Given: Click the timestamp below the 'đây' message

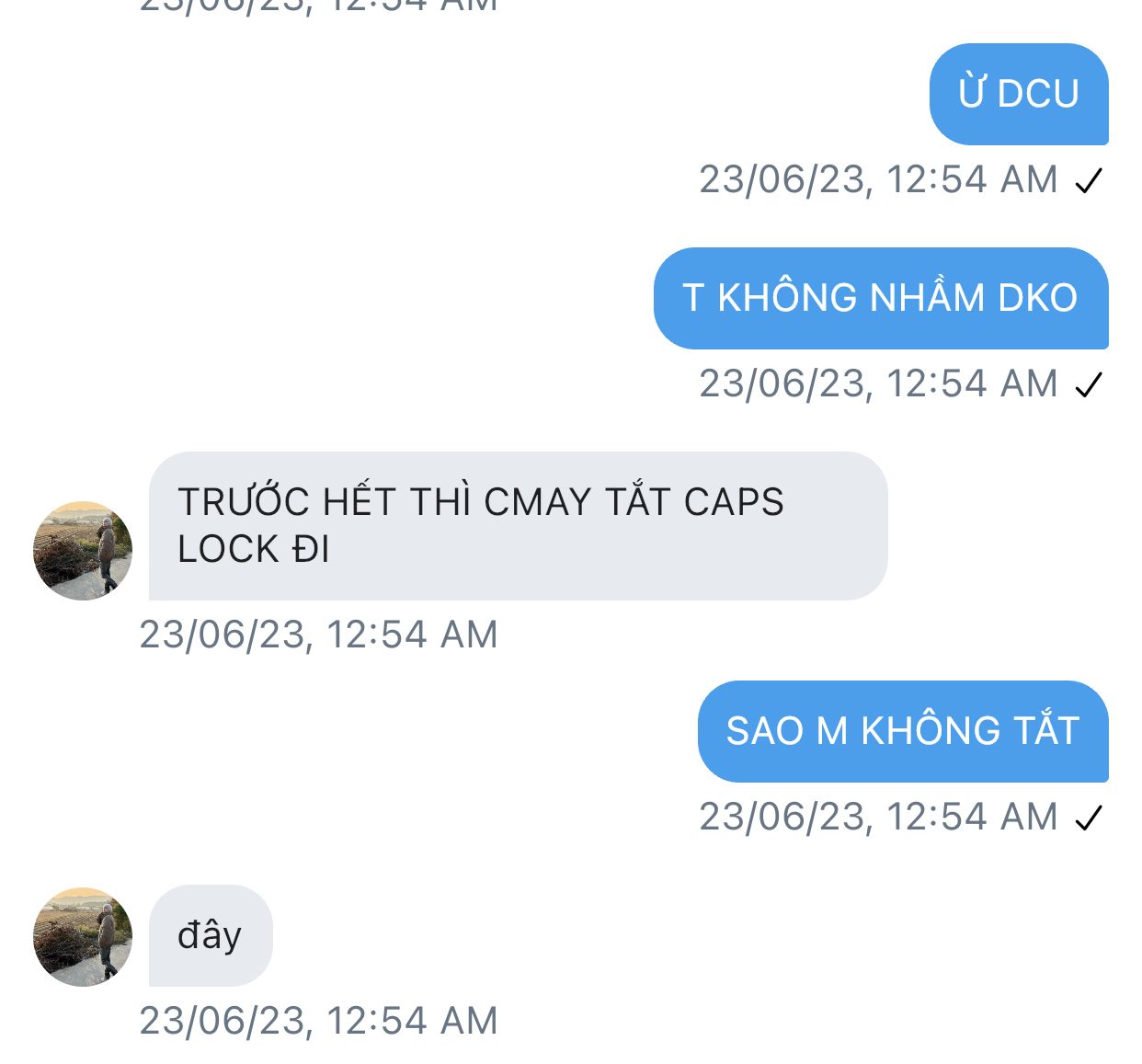Looking at the screenshot, I should pyautogui.click(x=318, y=1021).
